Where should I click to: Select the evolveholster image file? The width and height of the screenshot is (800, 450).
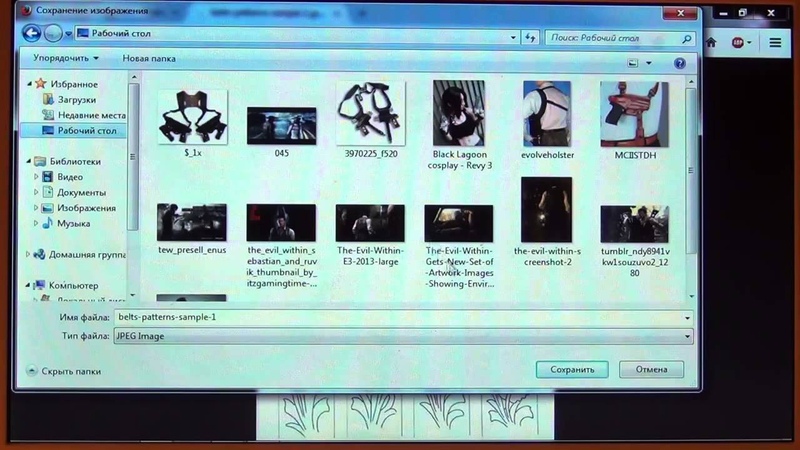pos(547,114)
